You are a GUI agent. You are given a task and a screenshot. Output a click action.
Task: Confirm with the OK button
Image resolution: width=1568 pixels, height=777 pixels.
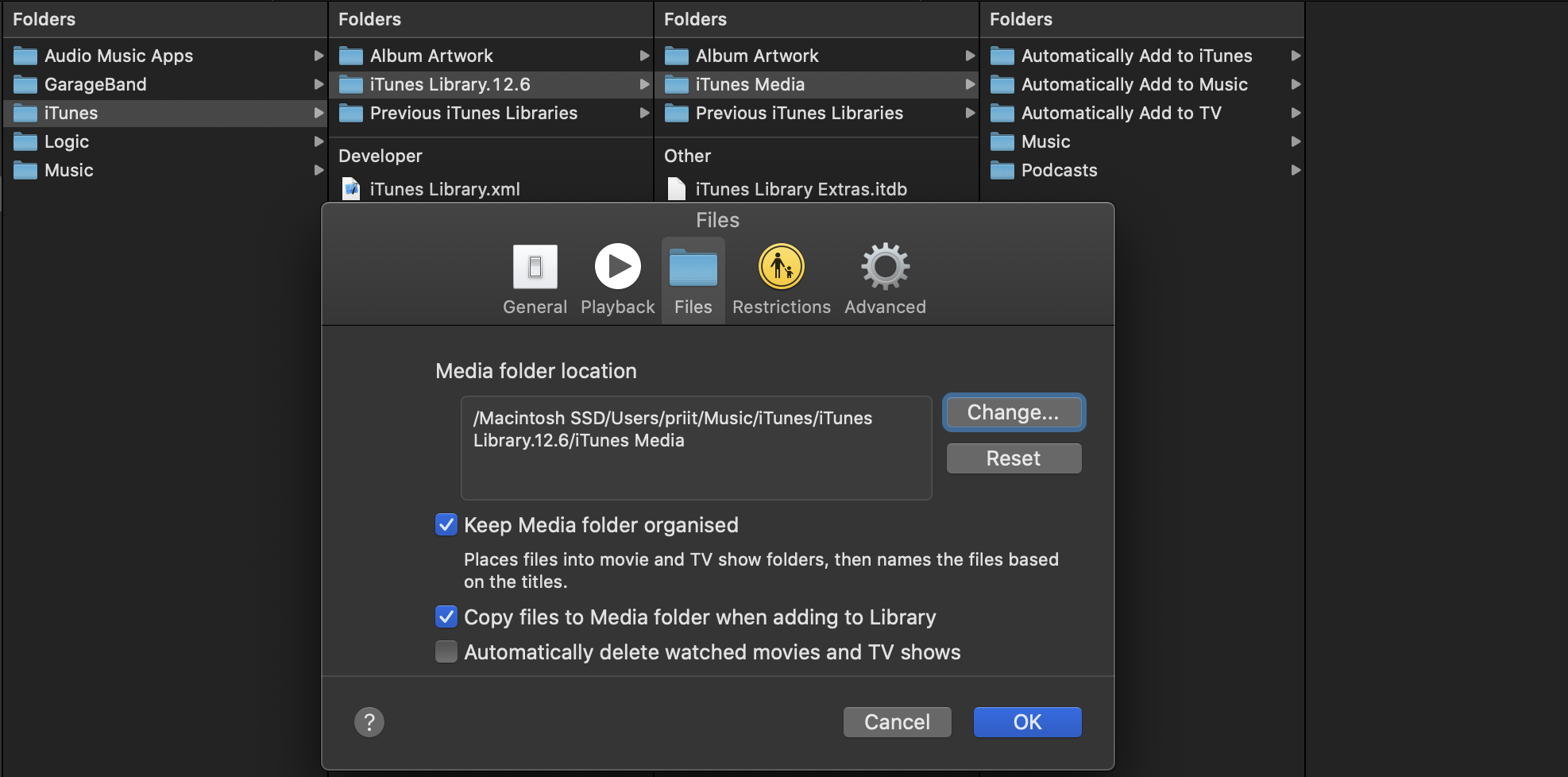click(1027, 722)
